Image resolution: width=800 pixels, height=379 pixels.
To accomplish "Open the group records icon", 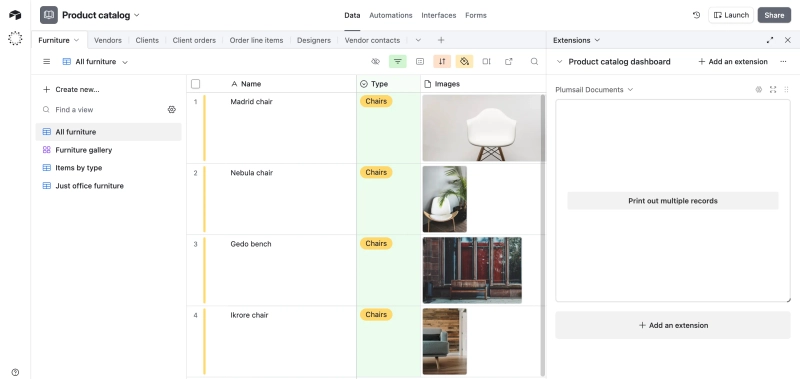I will (420, 62).
